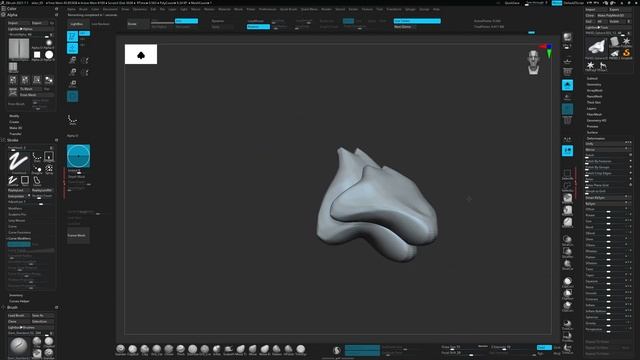This screenshot has height=360, width=640.
Task: Toggle Polish By Features circle switch
Action: click(x=631, y=161)
